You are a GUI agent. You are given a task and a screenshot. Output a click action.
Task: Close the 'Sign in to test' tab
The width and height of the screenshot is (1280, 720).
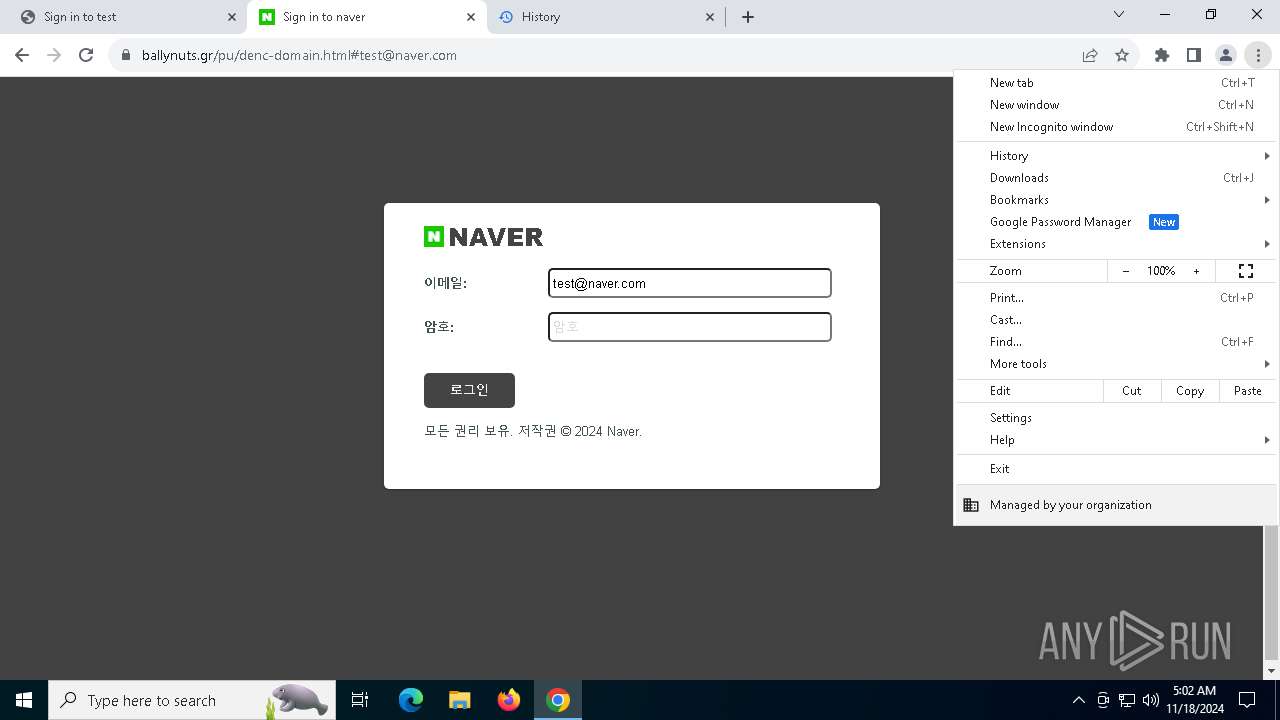coord(232,17)
